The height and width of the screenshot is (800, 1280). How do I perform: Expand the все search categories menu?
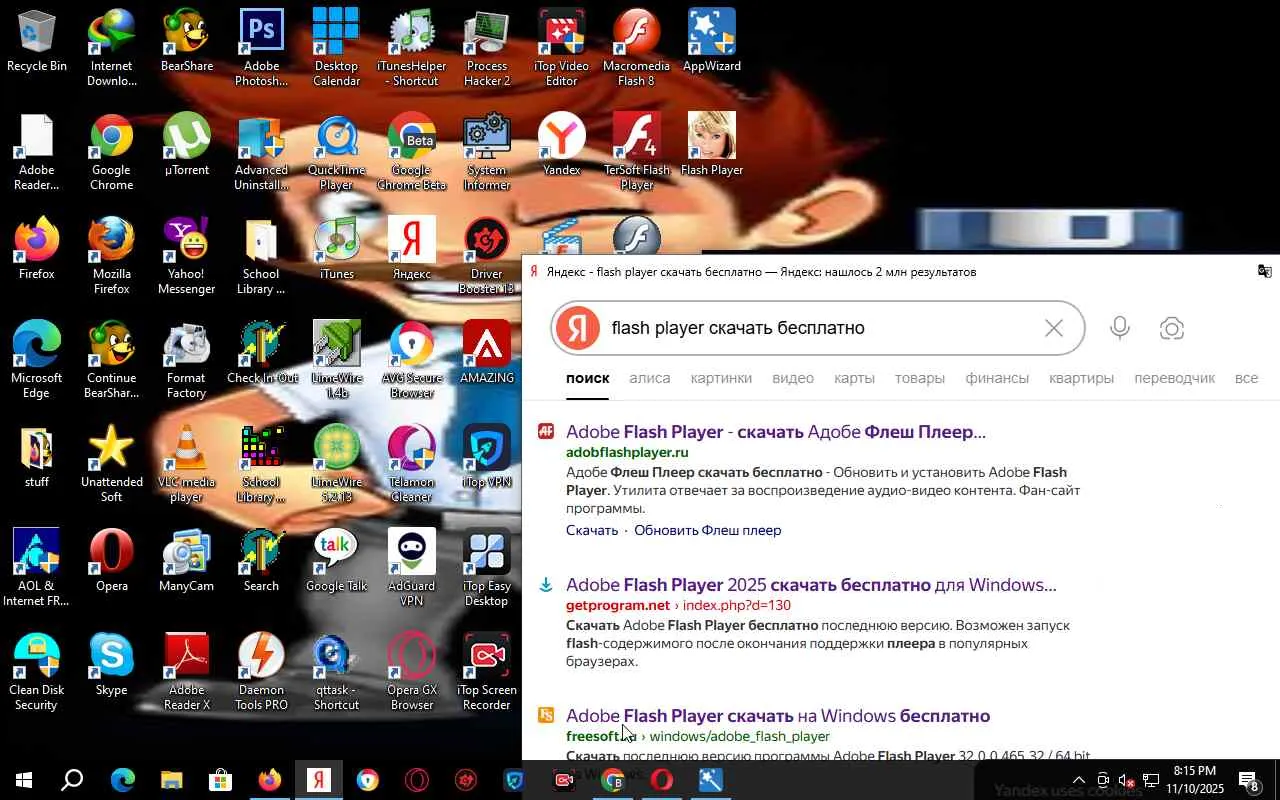[1246, 378]
